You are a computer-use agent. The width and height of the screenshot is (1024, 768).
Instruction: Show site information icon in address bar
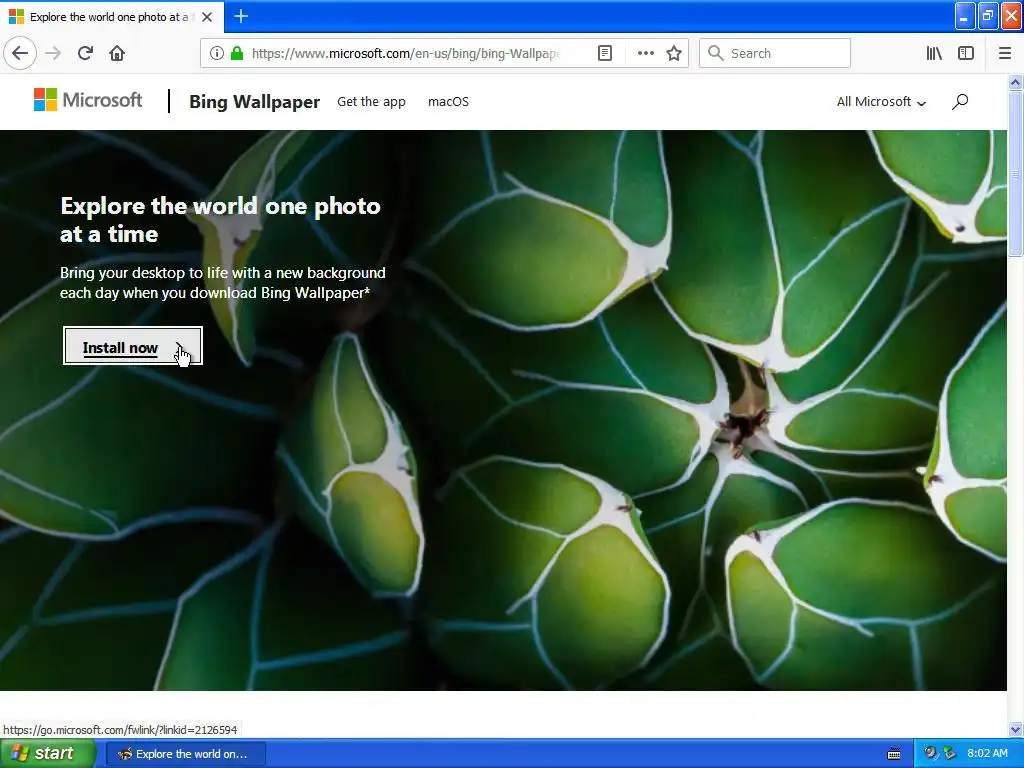coord(217,53)
